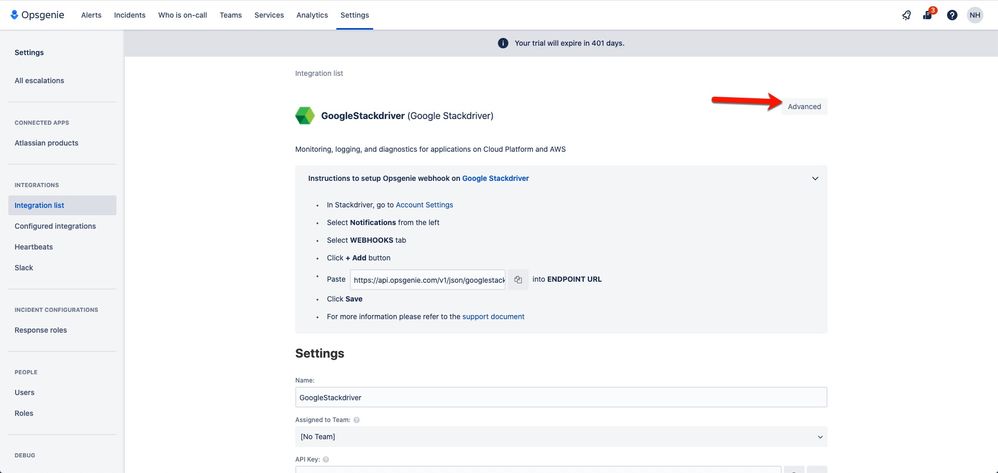The height and width of the screenshot is (473, 998).
Task: Open Who is on-call tab
Action: click(183, 15)
